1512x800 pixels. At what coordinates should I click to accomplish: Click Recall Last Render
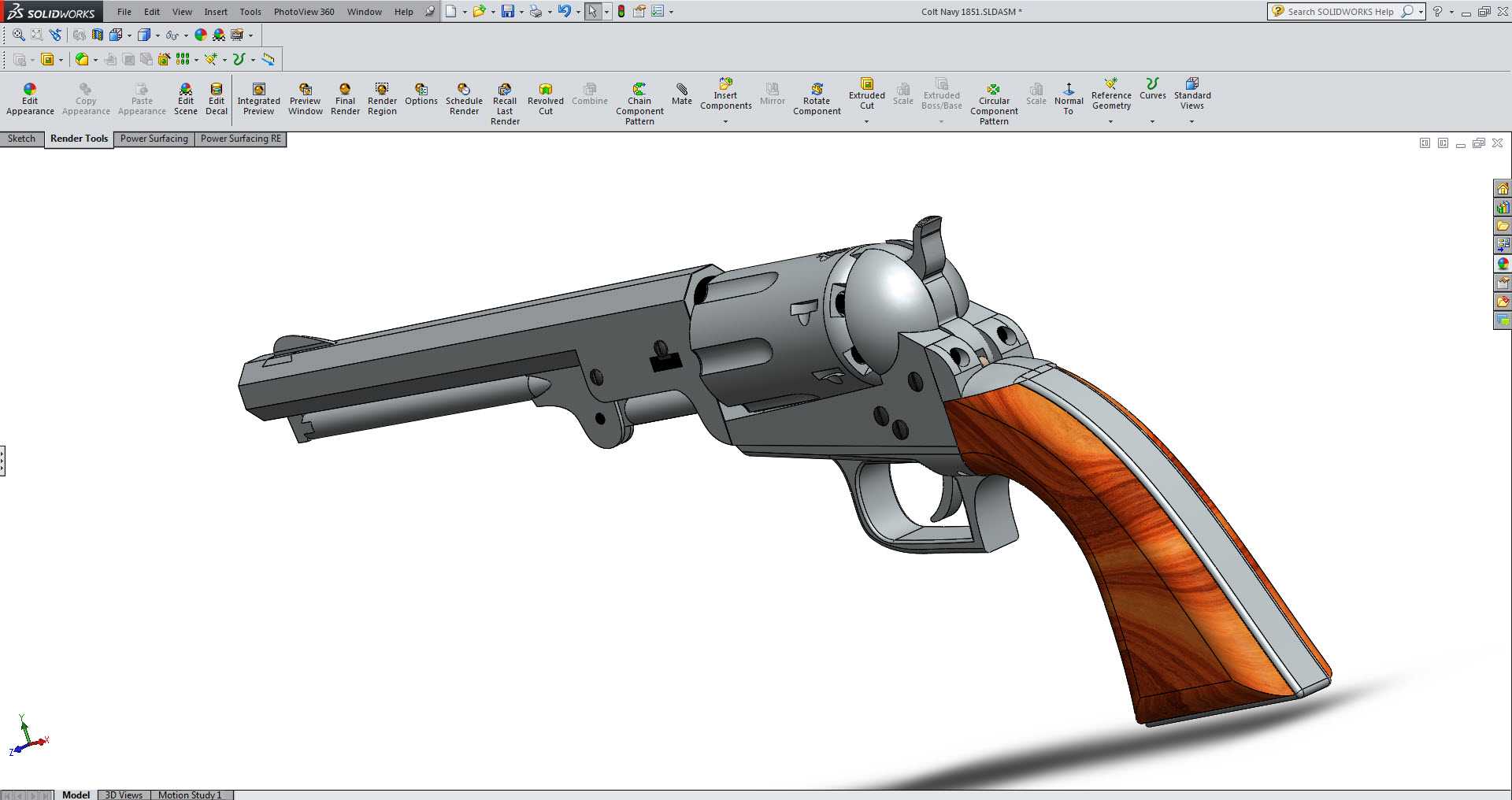(x=505, y=104)
